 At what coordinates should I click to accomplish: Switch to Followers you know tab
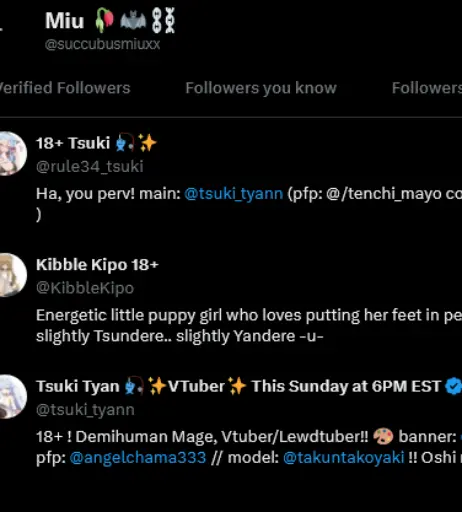[261, 88]
